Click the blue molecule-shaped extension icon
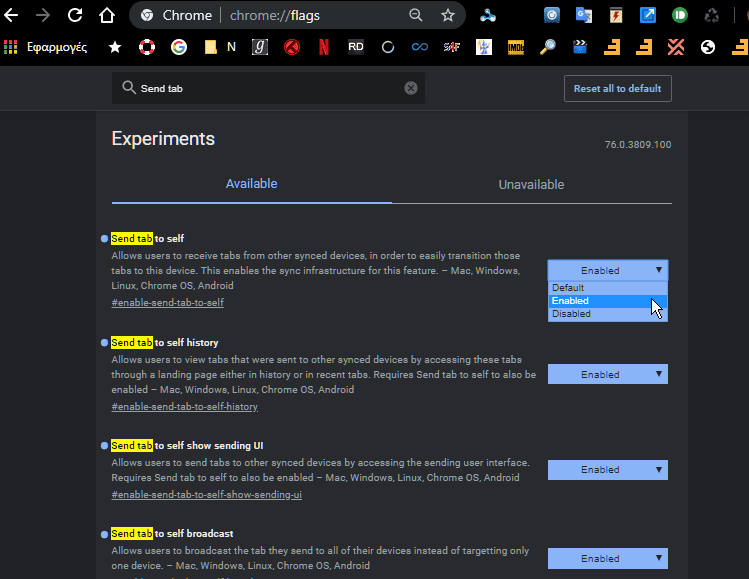This screenshot has height=579, width=749. (x=488, y=15)
